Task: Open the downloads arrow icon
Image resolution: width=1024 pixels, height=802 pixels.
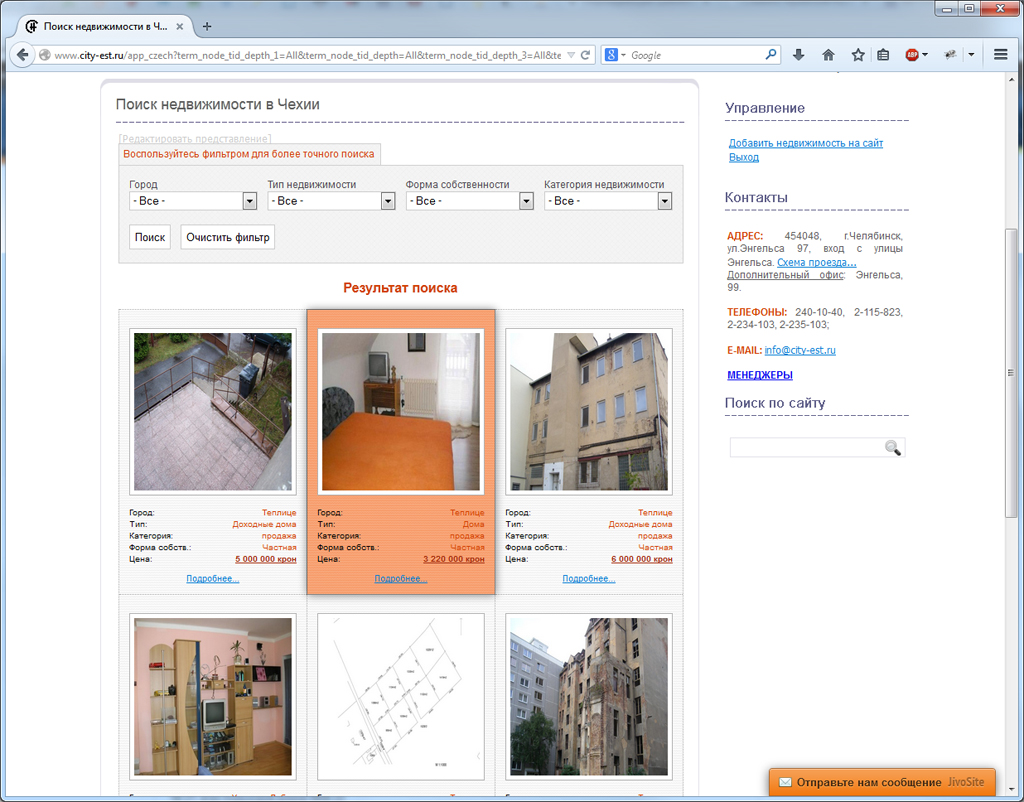Action: (798, 56)
